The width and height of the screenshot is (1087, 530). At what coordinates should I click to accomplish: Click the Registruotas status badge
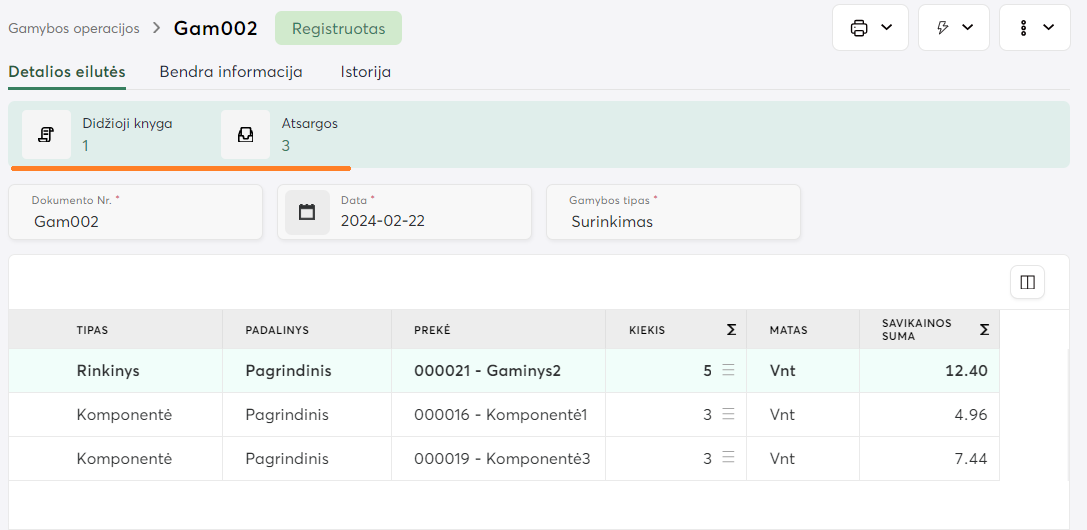point(338,28)
